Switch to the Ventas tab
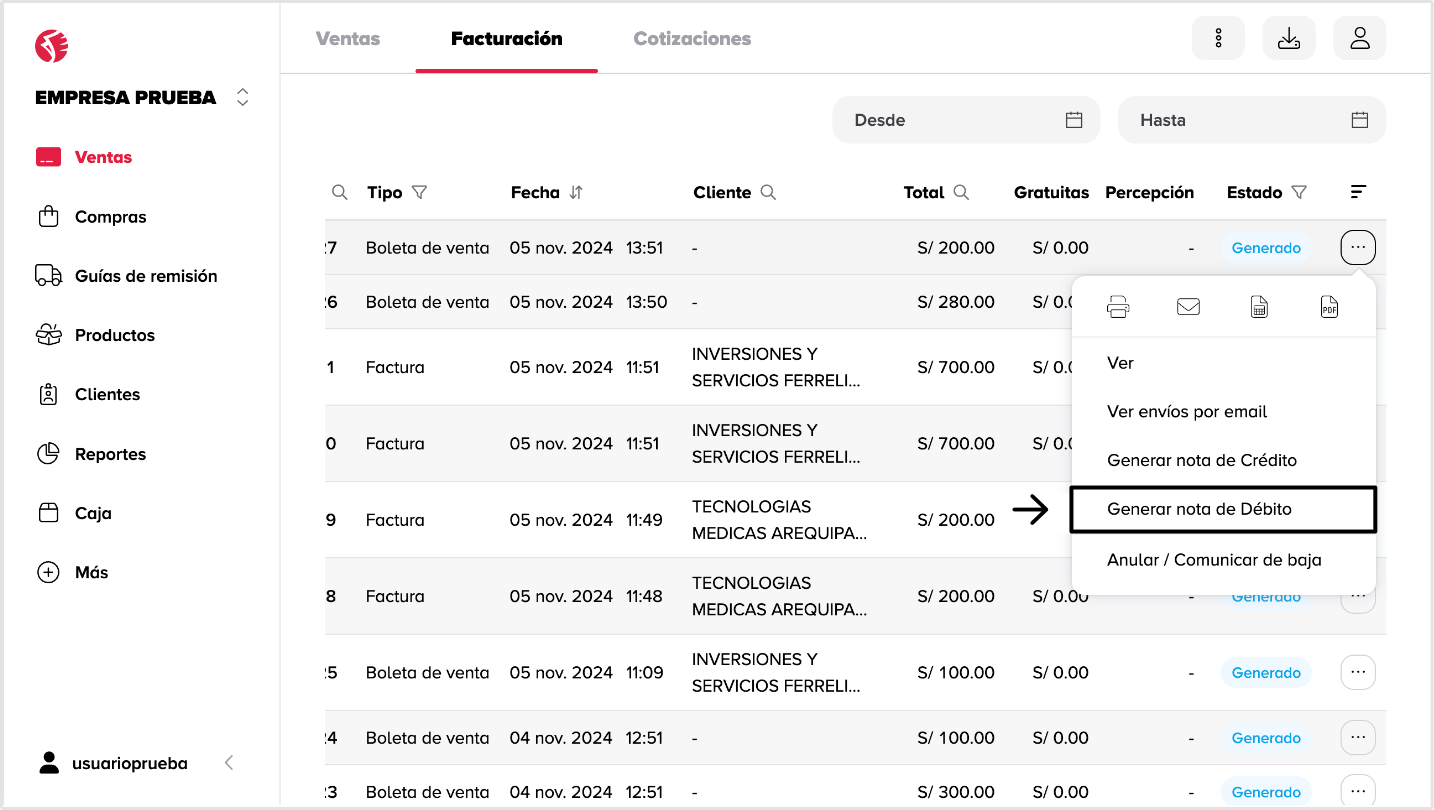Viewport: 1434px width, 810px height. [x=348, y=39]
